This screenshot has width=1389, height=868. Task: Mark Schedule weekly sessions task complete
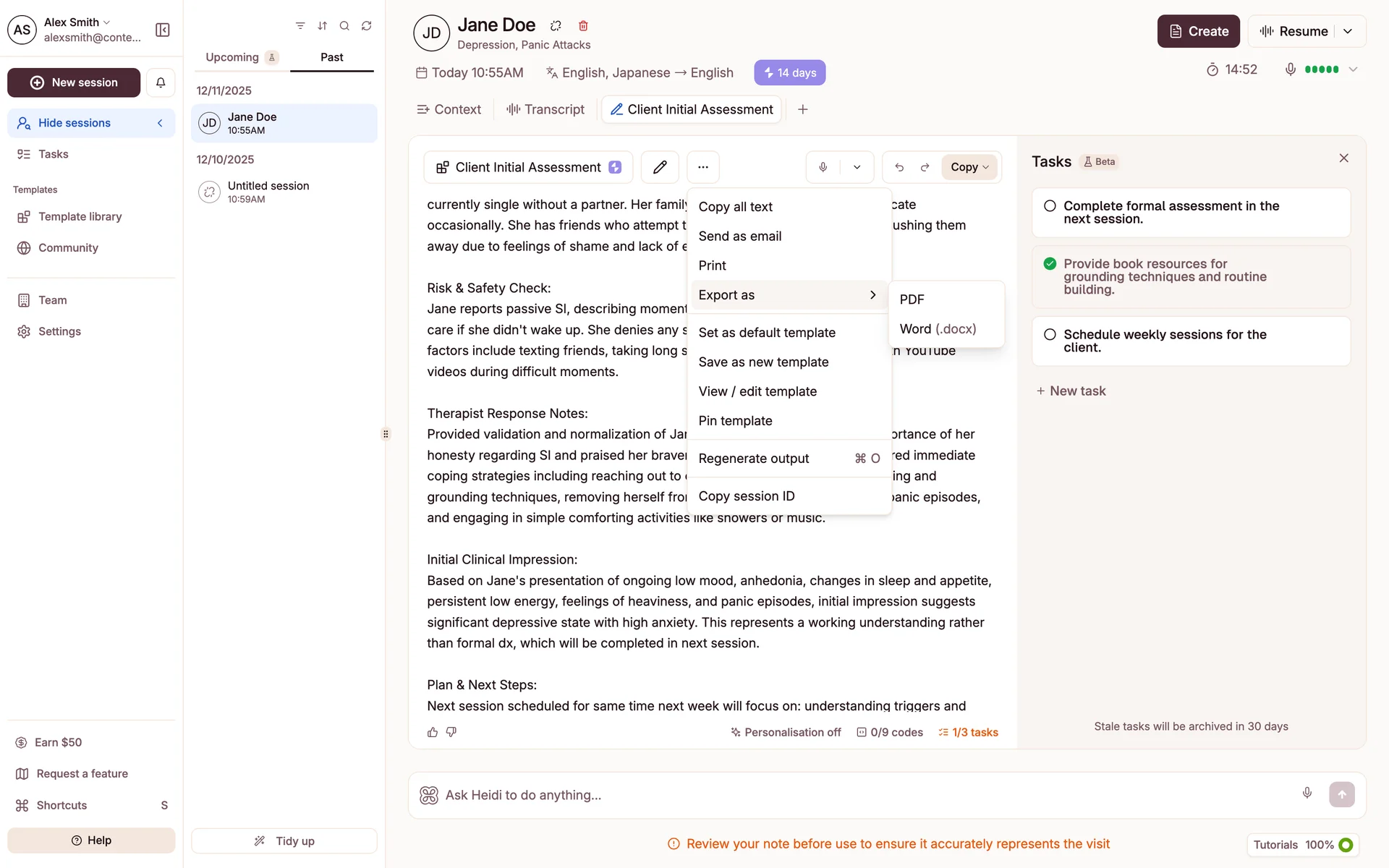coord(1050,335)
